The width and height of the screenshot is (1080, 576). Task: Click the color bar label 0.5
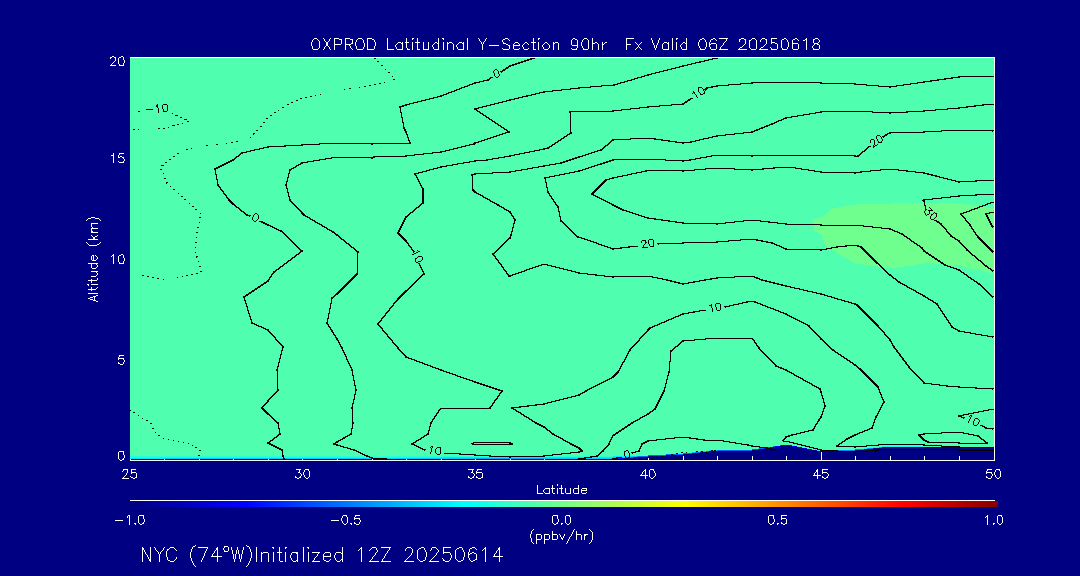[778, 520]
